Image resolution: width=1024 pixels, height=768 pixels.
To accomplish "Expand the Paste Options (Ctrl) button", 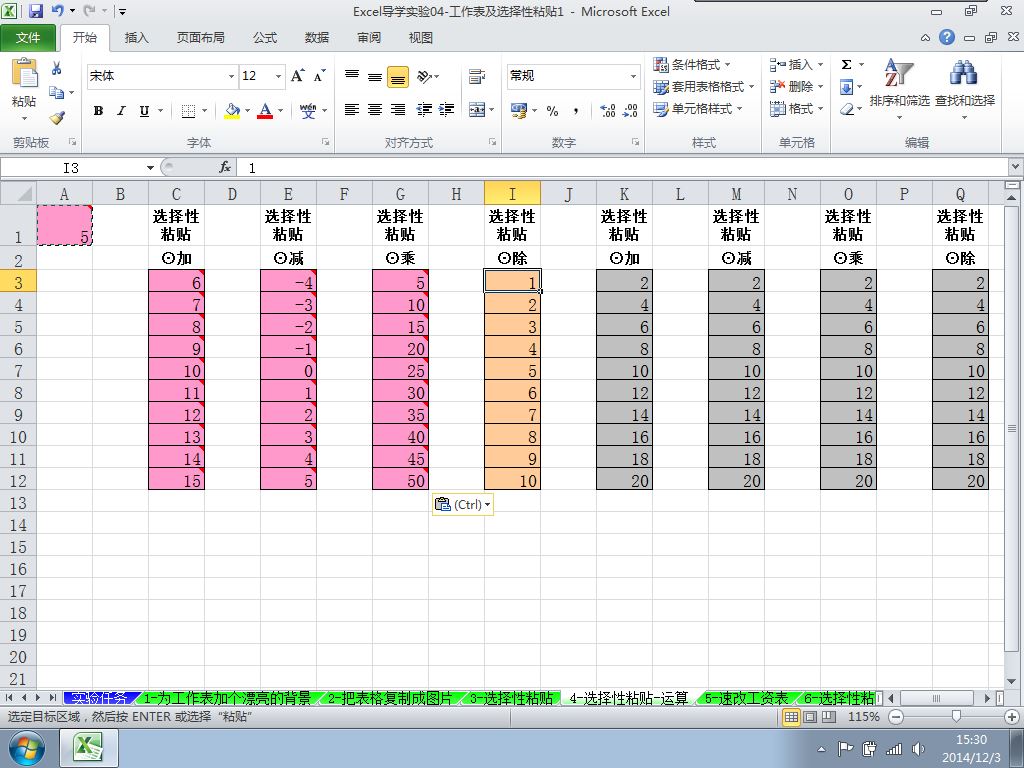I will pyautogui.click(x=462, y=504).
